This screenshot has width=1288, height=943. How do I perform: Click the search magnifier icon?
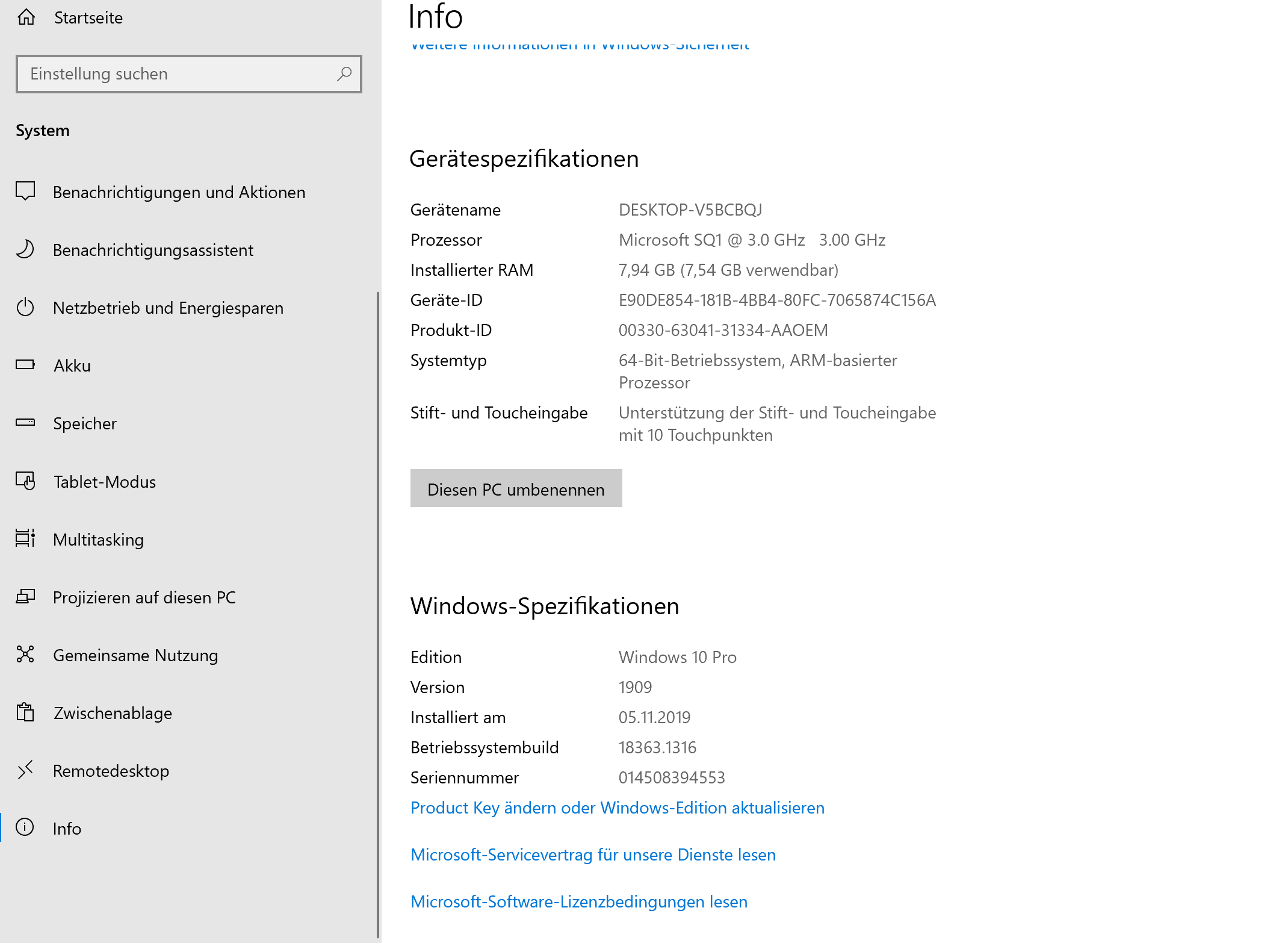(344, 74)
